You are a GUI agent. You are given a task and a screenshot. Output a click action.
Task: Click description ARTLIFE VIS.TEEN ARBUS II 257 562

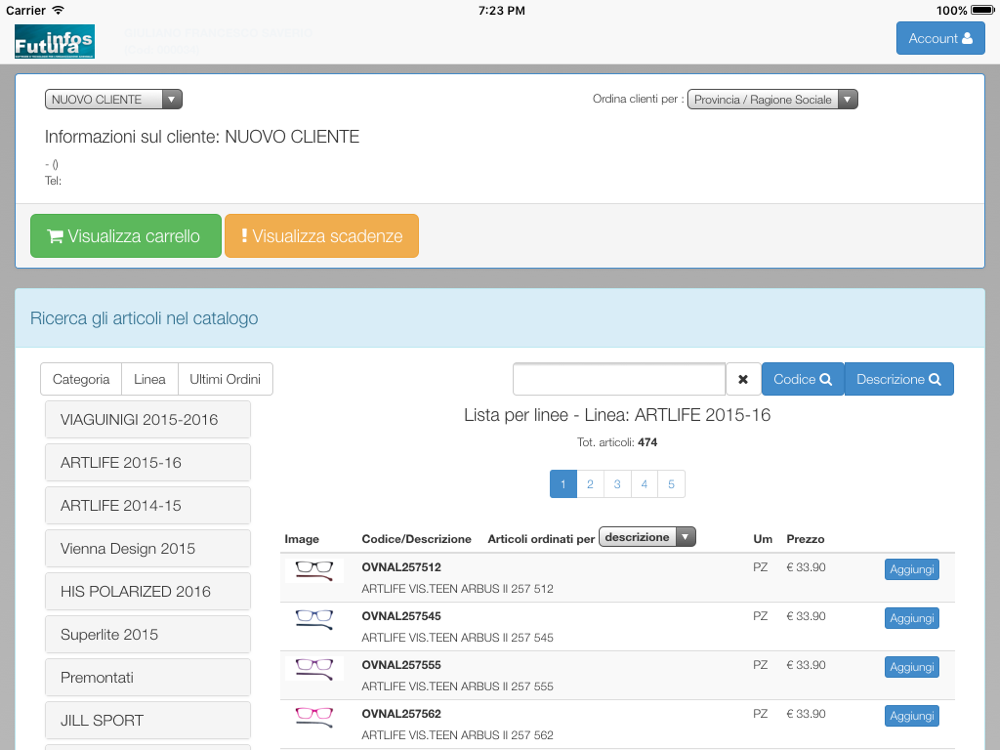coord(457,735)
